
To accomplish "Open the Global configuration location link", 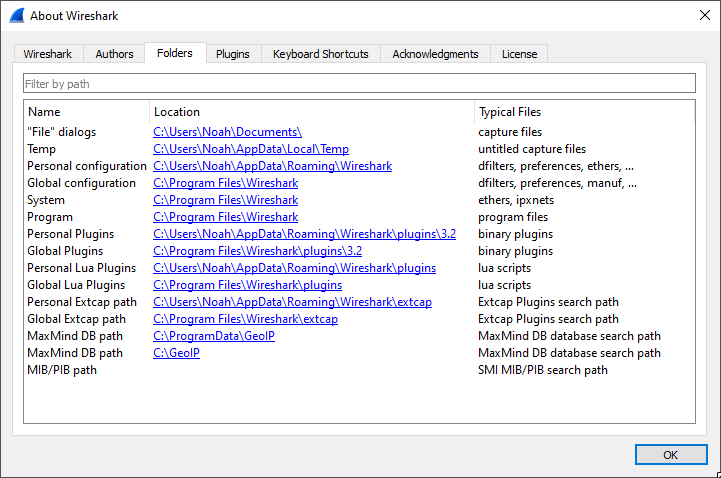I will (226, 183).
